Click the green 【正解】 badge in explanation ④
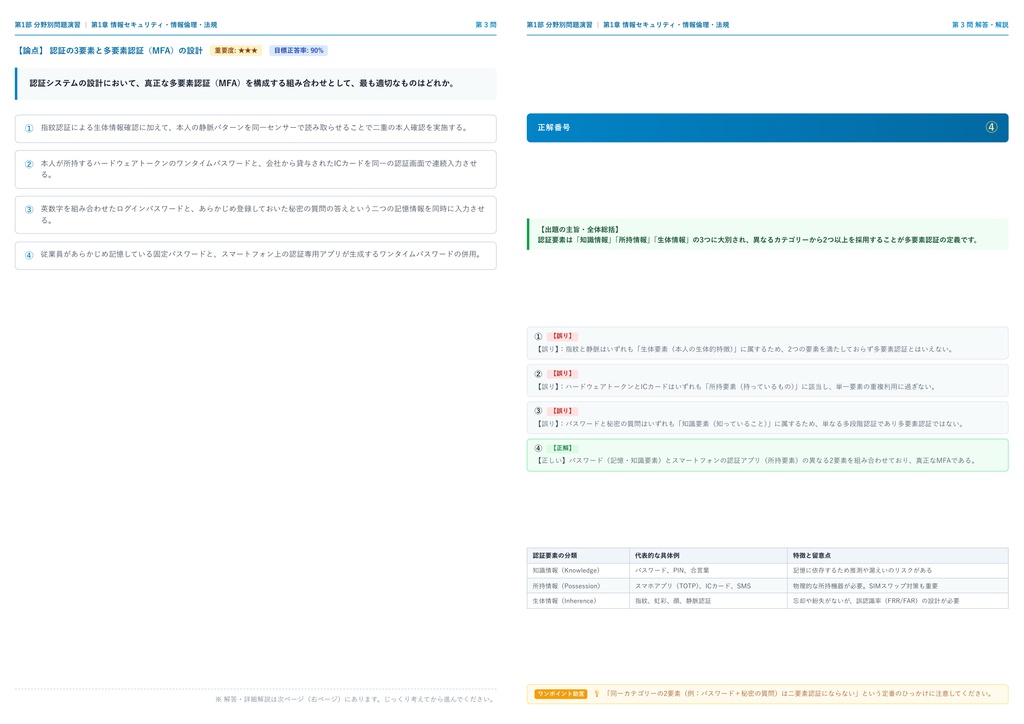The width and height of the screenshot is (1024, 724). 562,448
